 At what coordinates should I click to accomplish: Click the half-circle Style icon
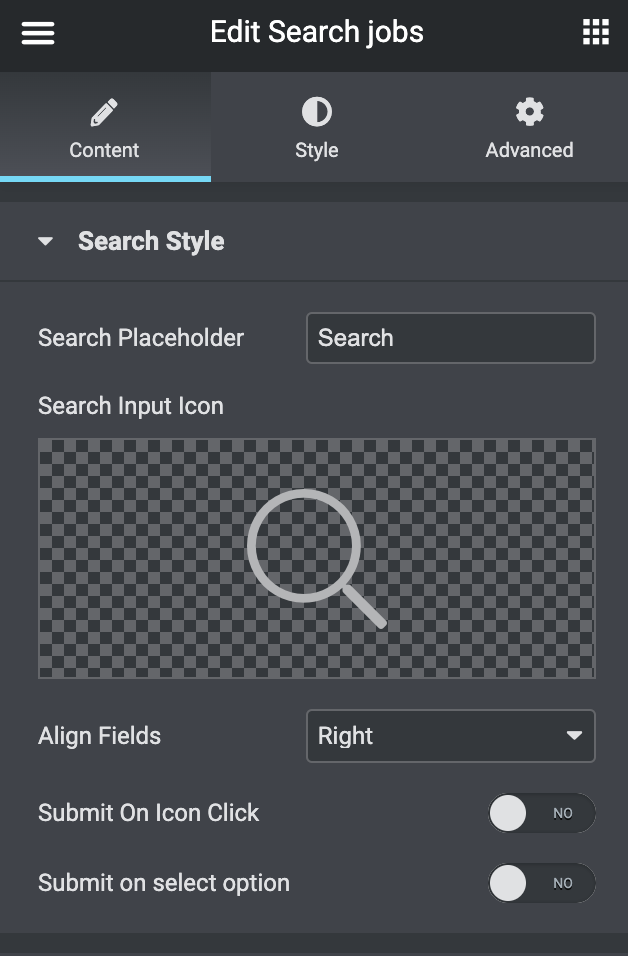point(317,112)
